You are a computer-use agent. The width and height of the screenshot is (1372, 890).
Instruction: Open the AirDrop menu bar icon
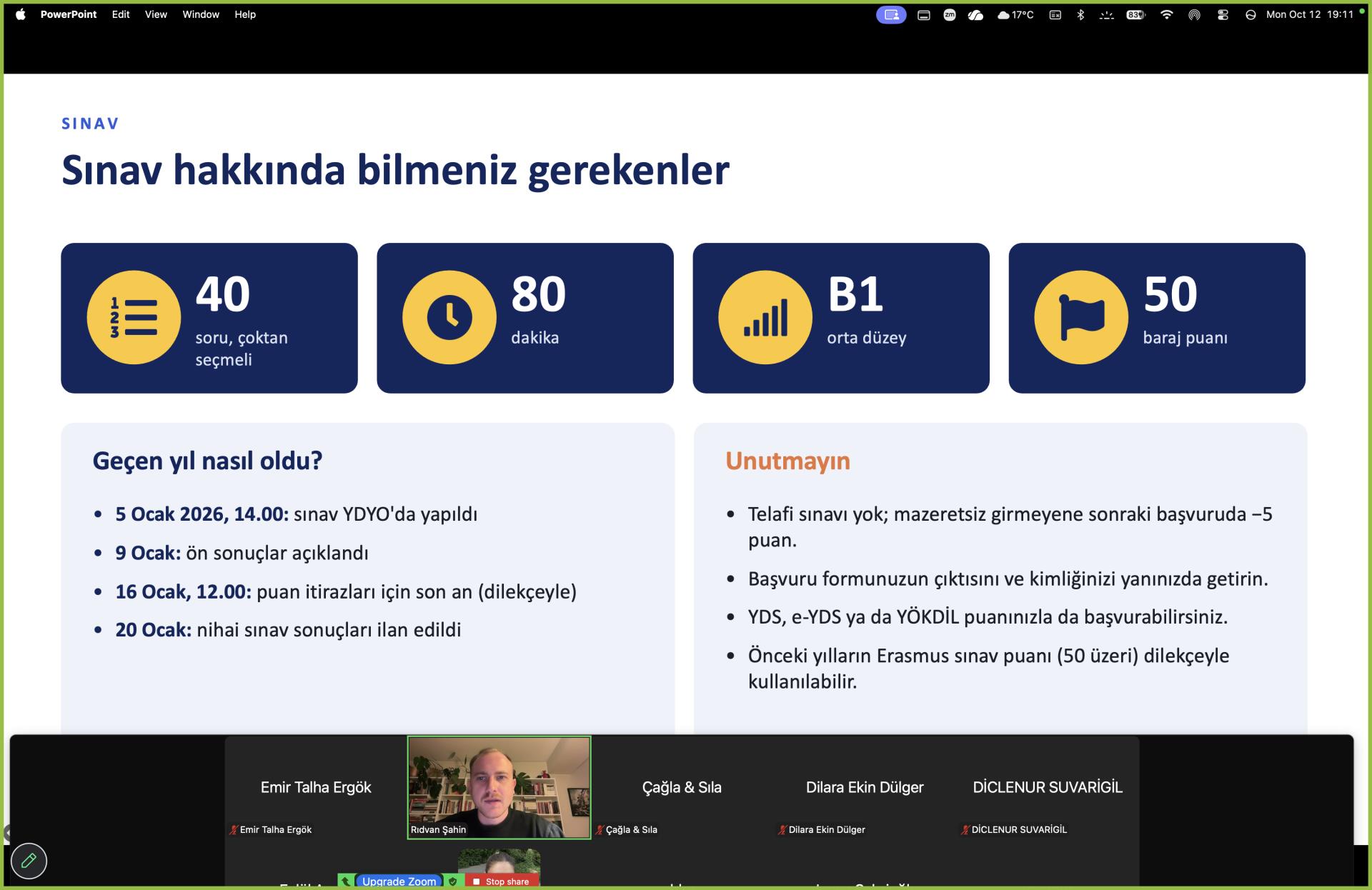1194,14
